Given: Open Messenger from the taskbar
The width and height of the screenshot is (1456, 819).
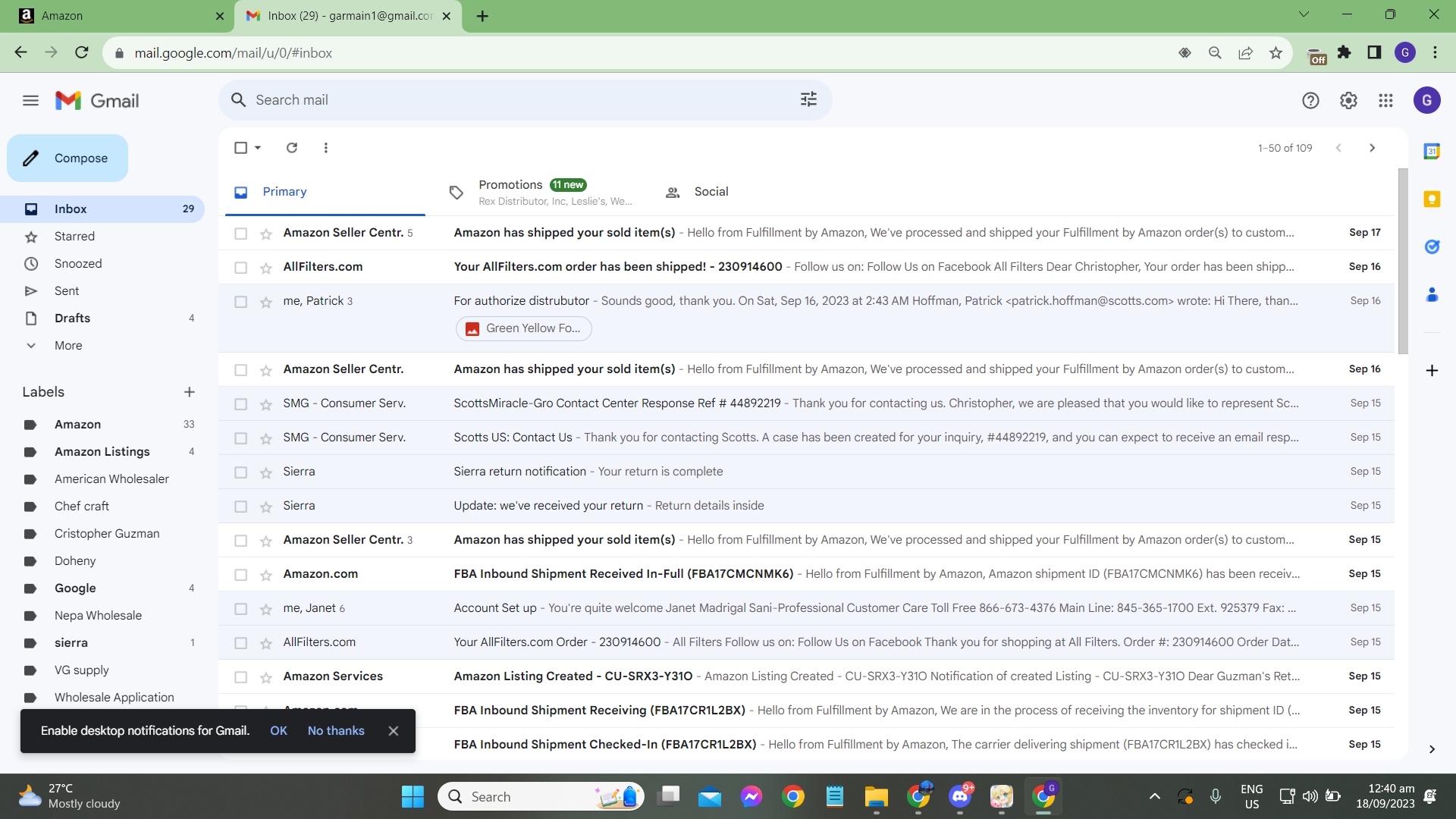Looking at the screenshot, I should [x=752, y=796].
